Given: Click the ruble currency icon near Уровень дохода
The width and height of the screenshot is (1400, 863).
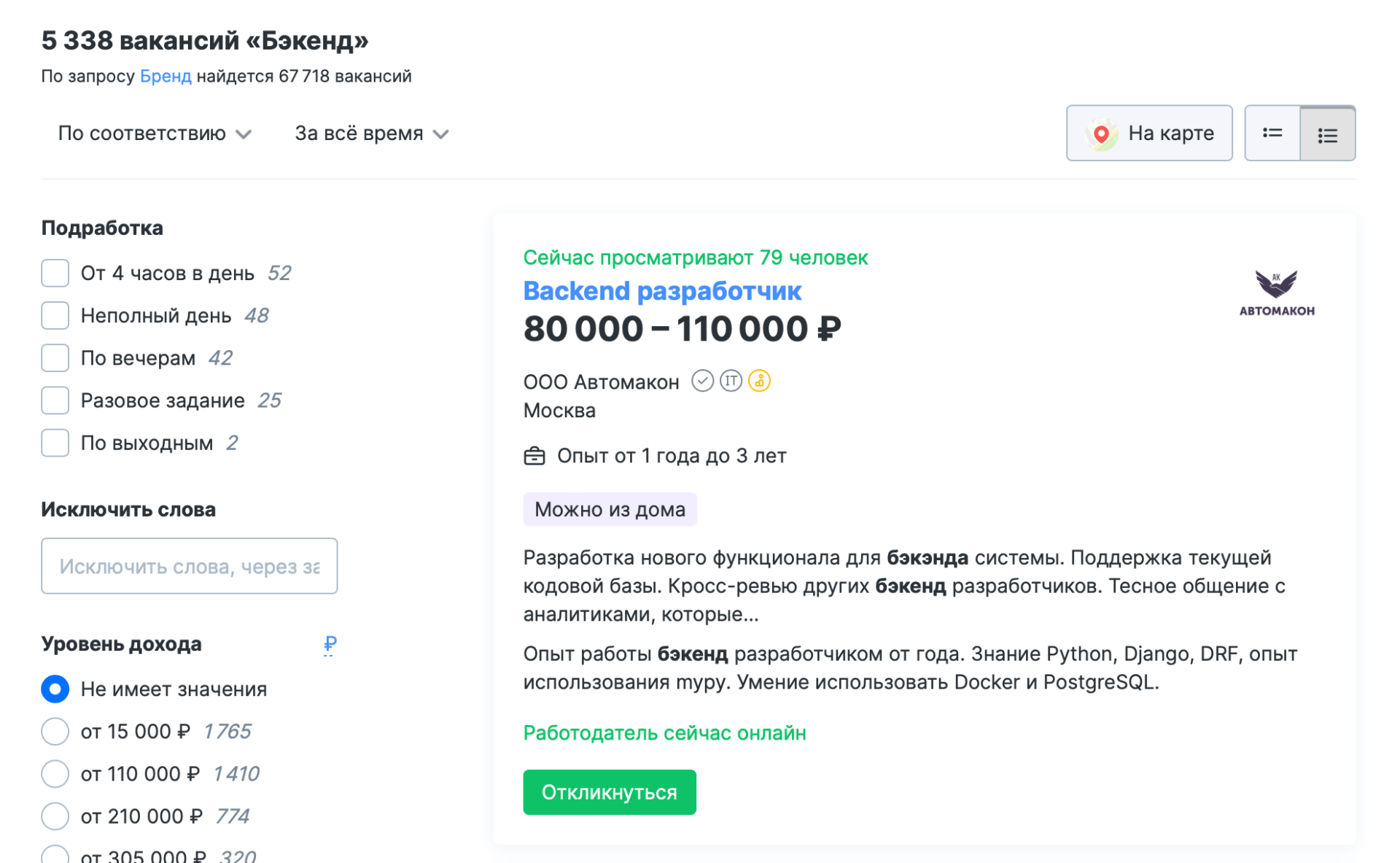Looking at the screenshot, I should coord(329,644).
